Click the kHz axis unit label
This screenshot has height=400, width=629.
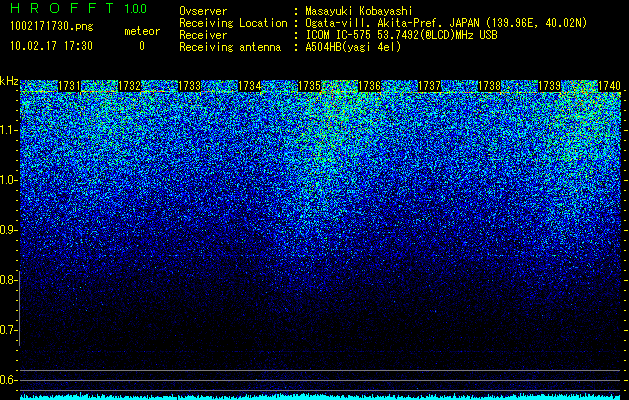point(9,81)
